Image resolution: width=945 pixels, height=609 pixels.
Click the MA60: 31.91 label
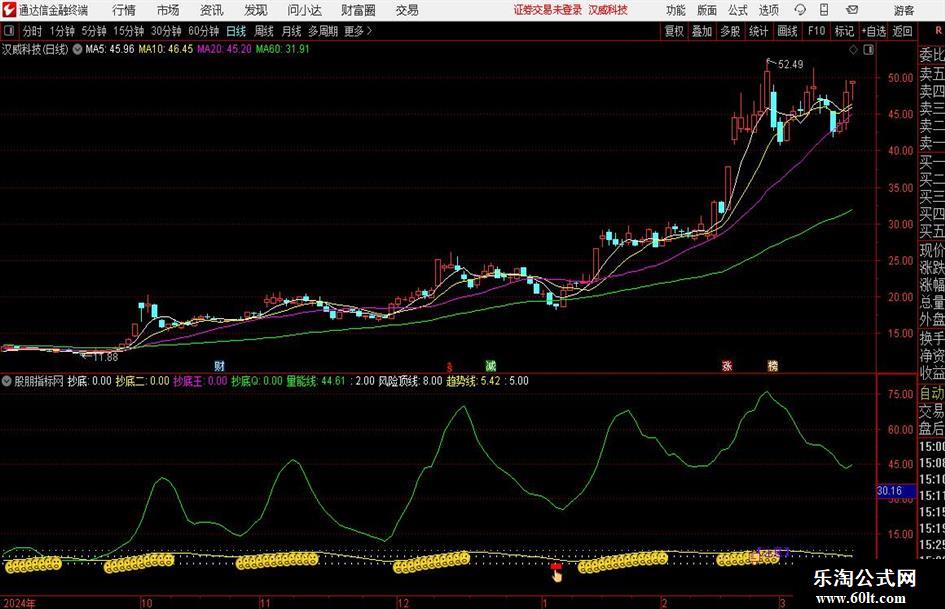click(x=282, y=49)
